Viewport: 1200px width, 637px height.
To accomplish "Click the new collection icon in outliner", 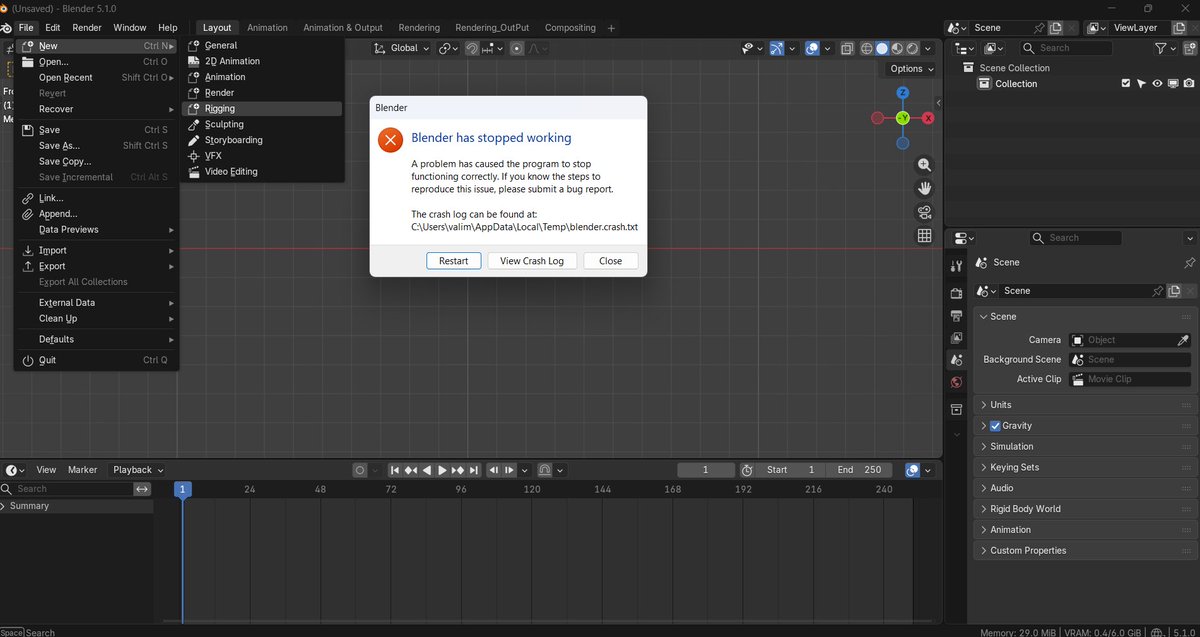I will pyautogui.click(x=1190, y=48).
